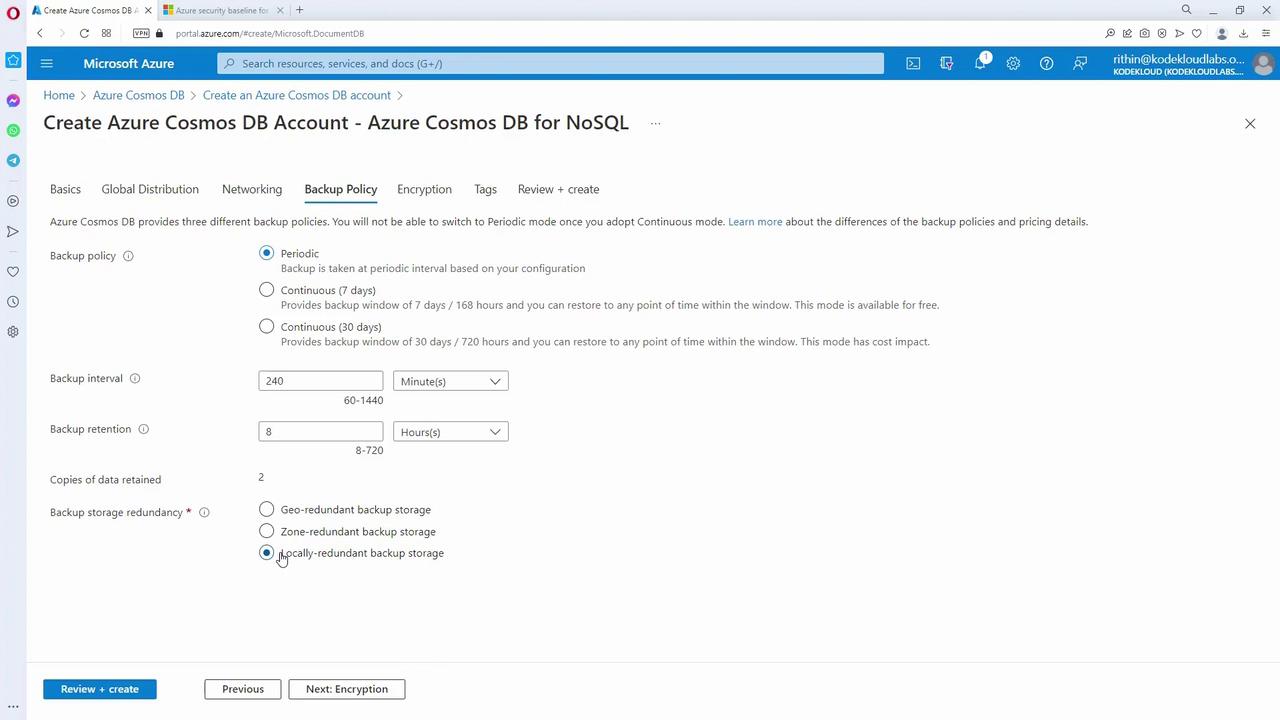Open Azure notifications bell
Viewport: 1280px width, 720px height.
click(x=980, y=63)
